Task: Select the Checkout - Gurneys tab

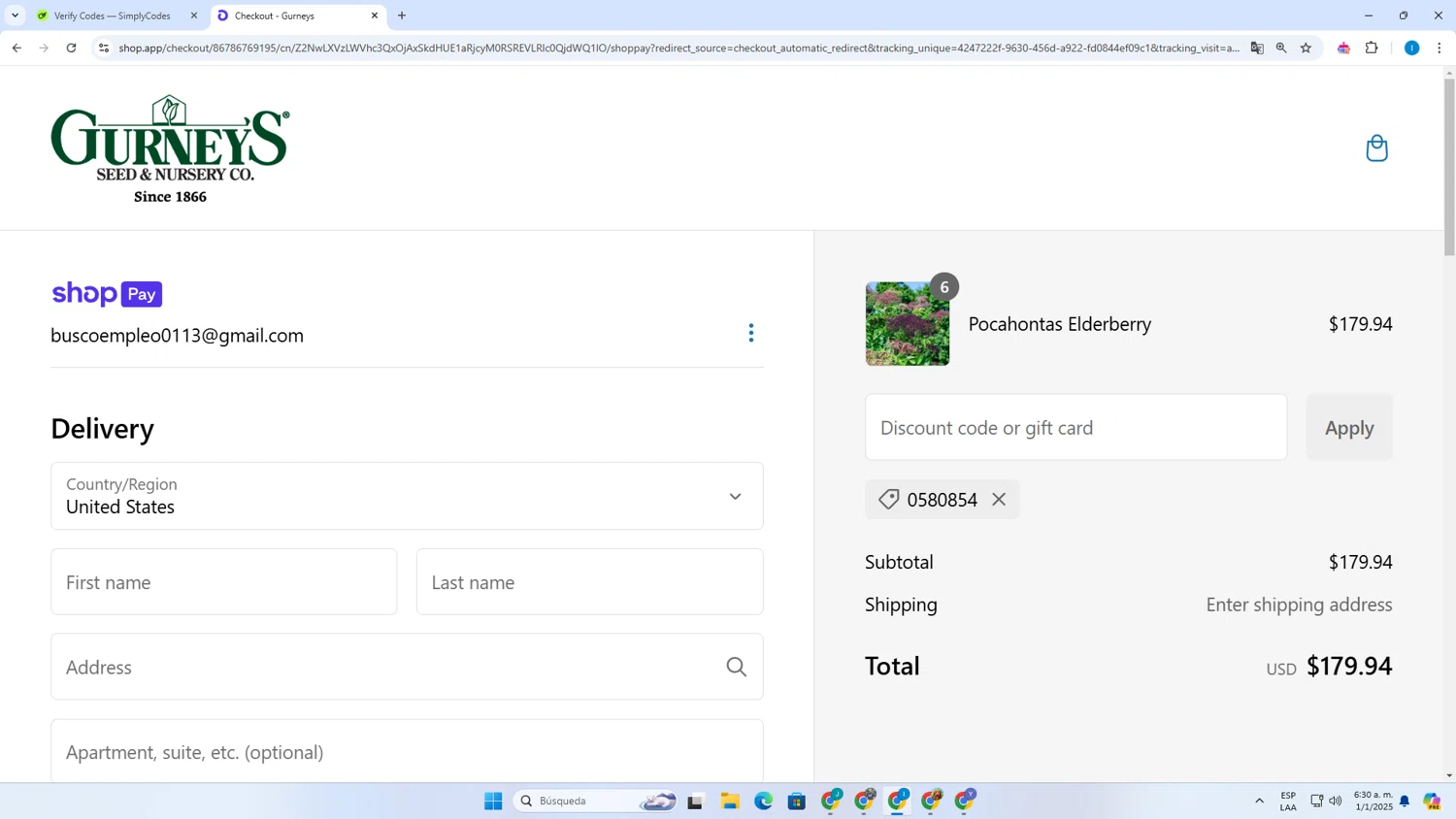Action: pos(291,16)
